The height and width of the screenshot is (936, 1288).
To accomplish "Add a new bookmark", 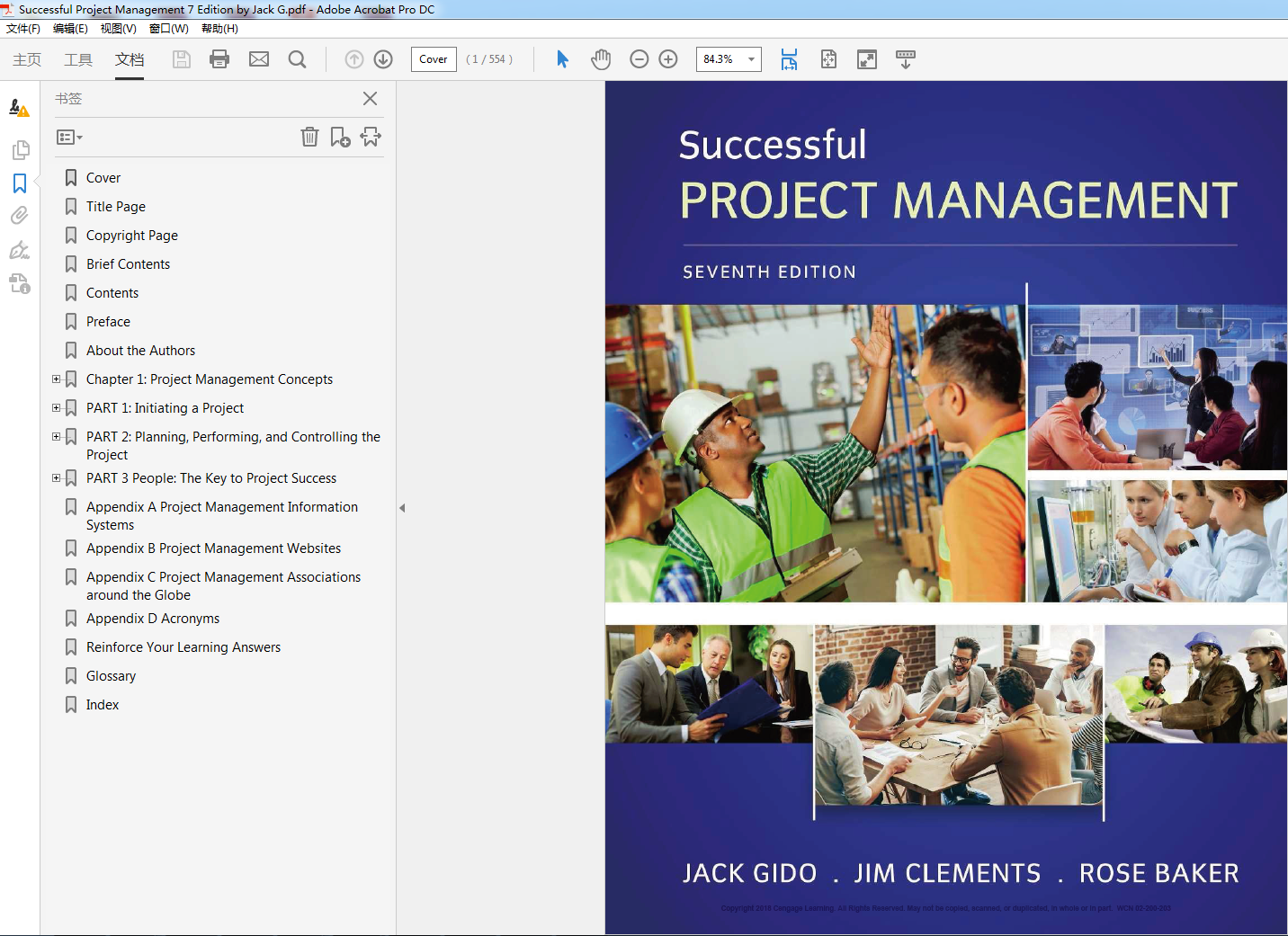I will tap(340, 137).
